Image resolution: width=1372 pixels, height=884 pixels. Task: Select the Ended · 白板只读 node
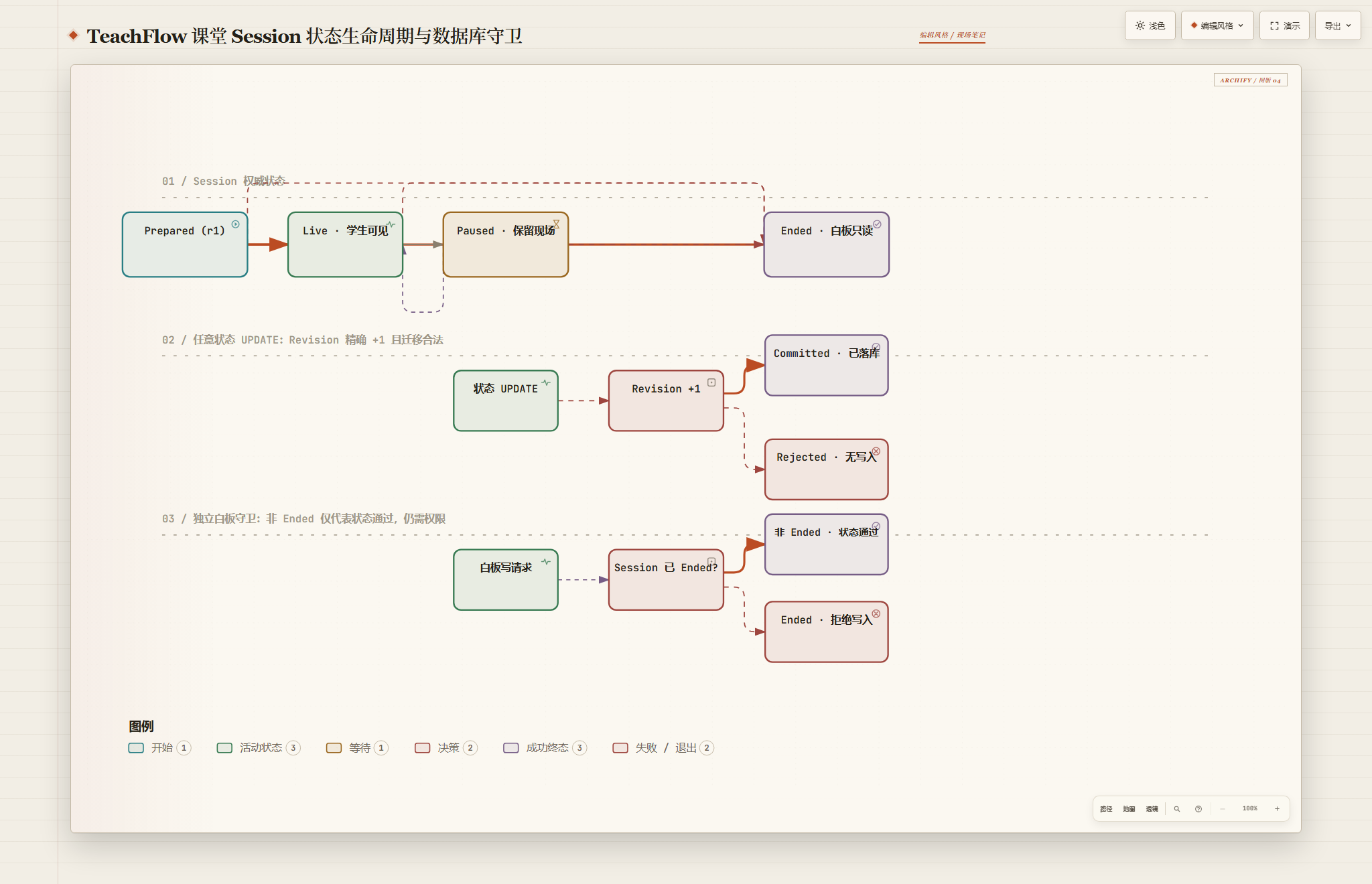pyautogui.click(x=827, y=244)
